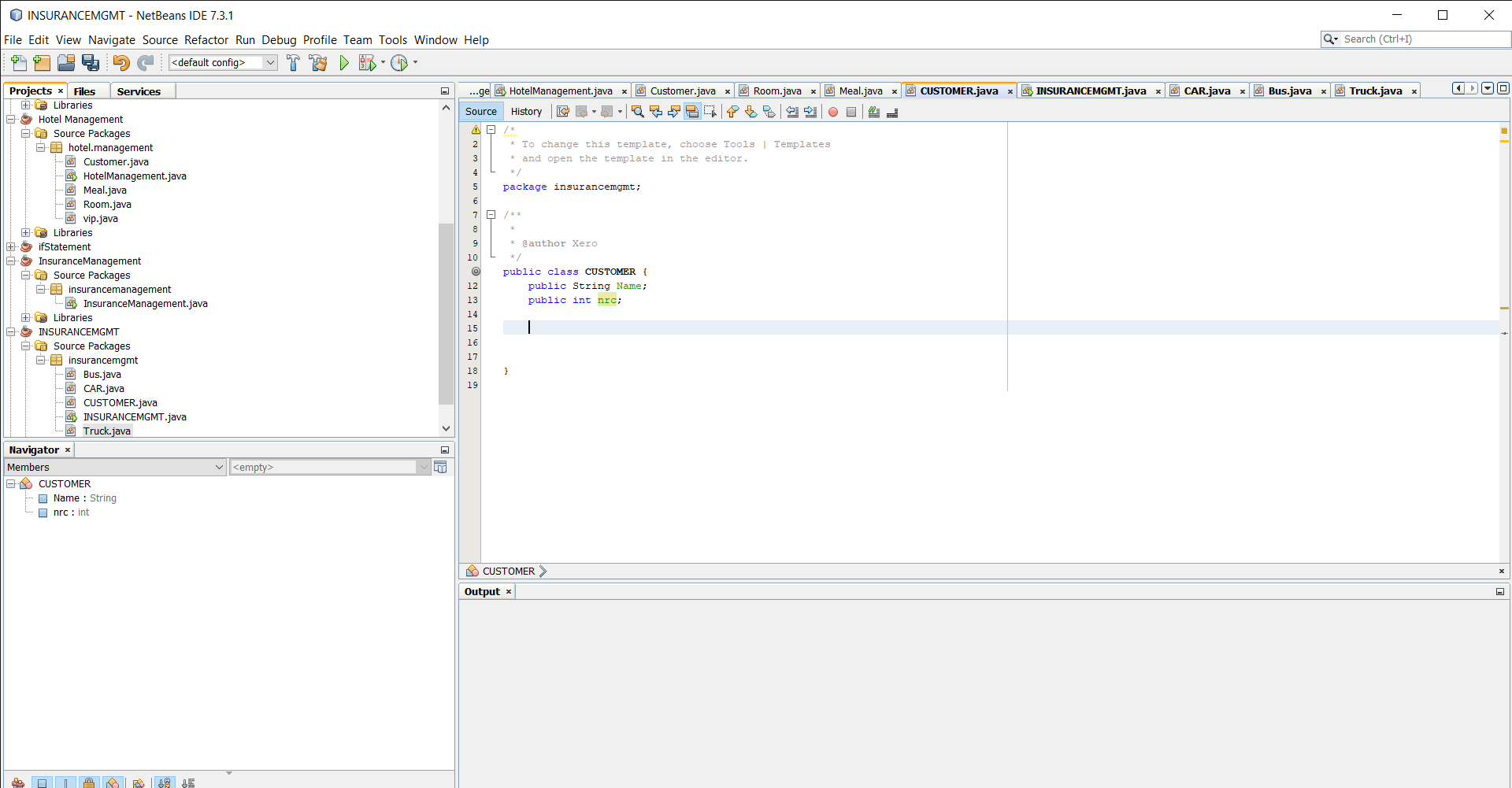Toggle Highlight Search in editor toolbar
The image size is (1512, 788).
tap(692, 112)
